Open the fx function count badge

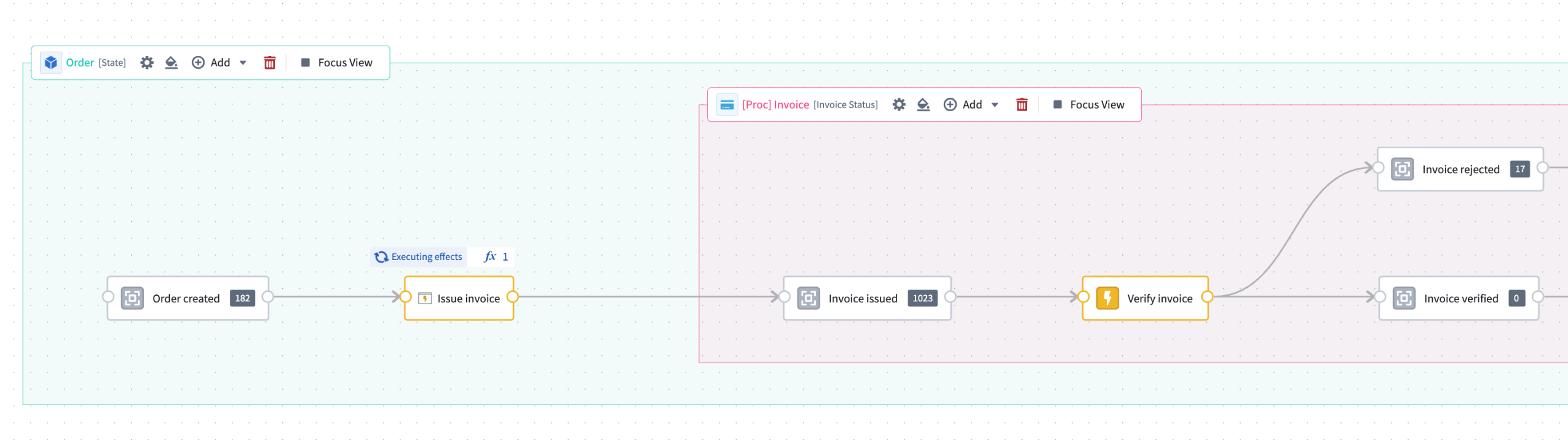pos(495,257)
